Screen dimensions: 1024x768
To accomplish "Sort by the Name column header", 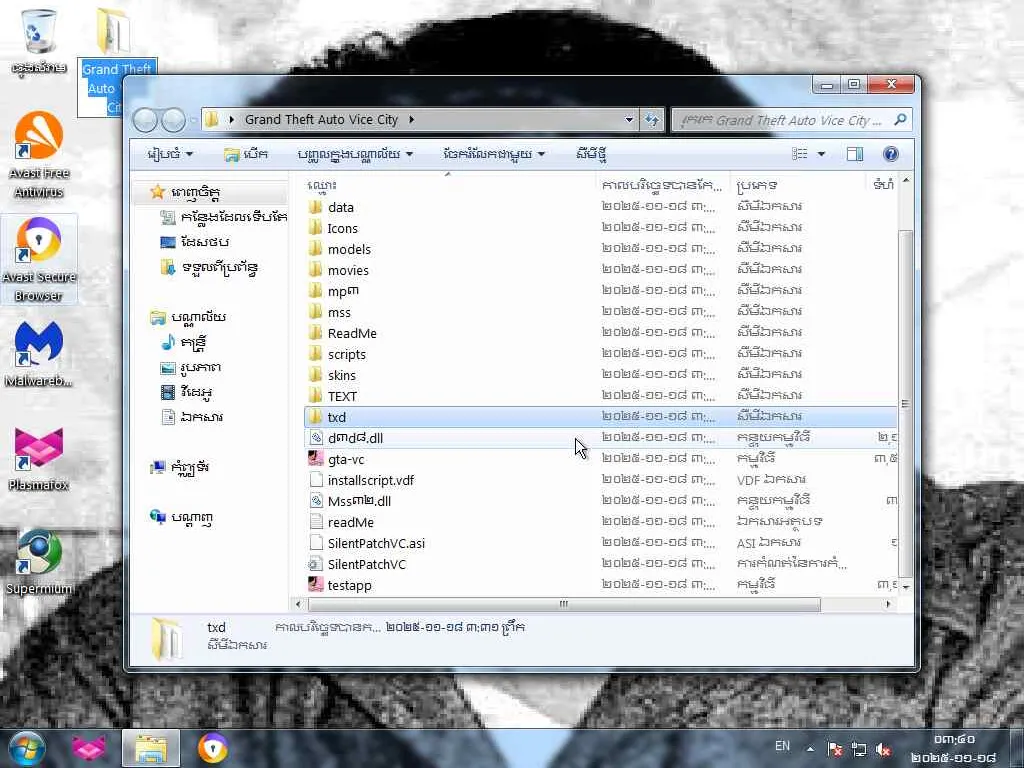I will click(449, 185).
